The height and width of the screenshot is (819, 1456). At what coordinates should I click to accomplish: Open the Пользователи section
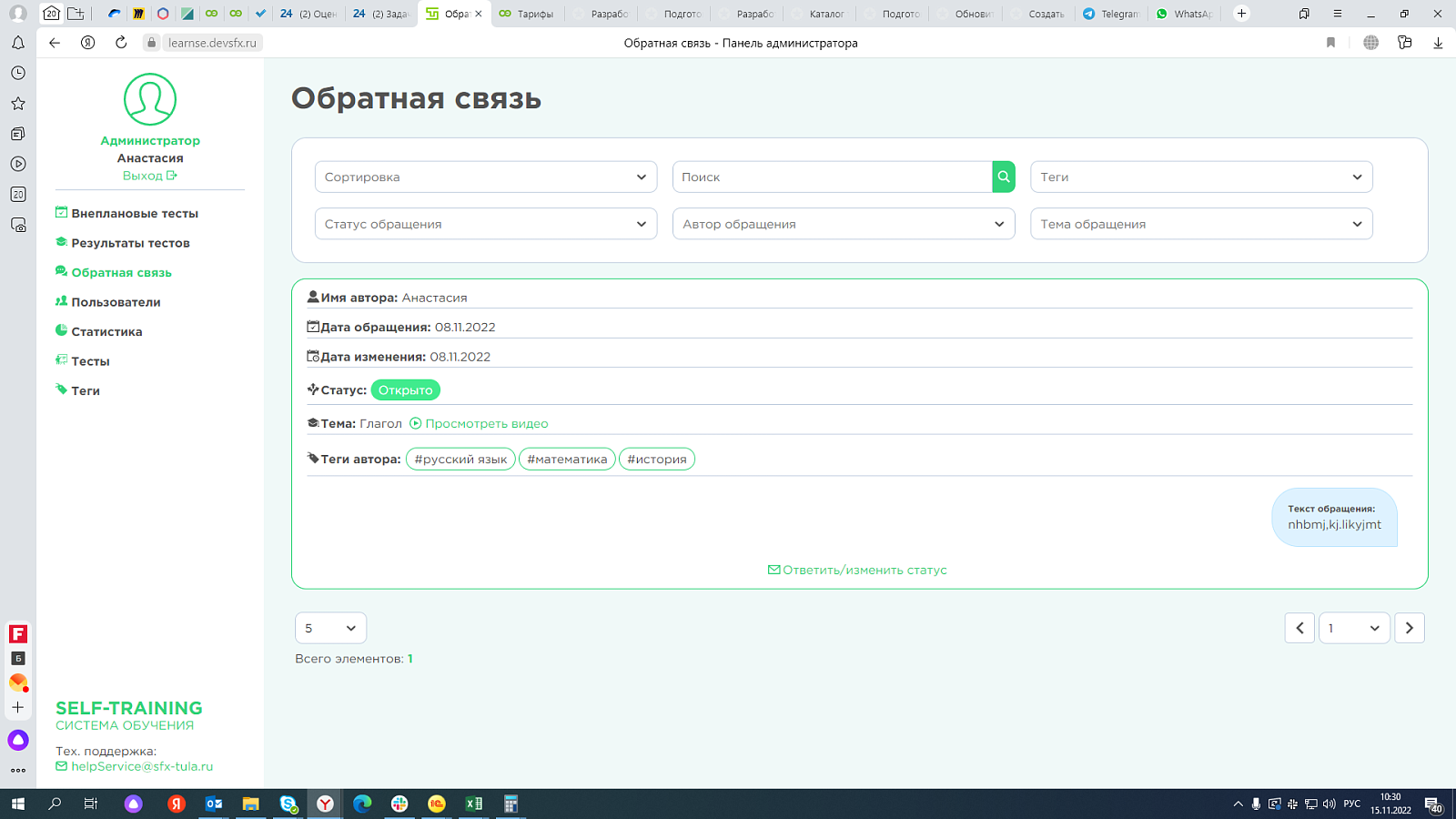(116, 302)
